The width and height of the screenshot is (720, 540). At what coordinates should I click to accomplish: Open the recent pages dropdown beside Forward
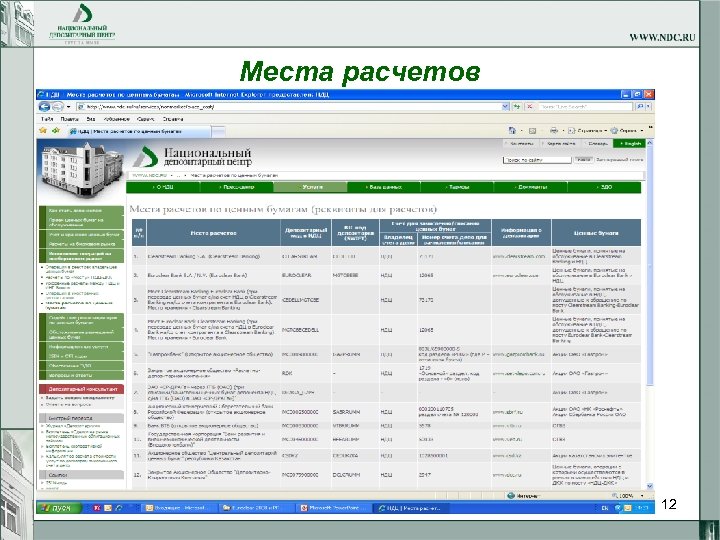click(68, 107)
